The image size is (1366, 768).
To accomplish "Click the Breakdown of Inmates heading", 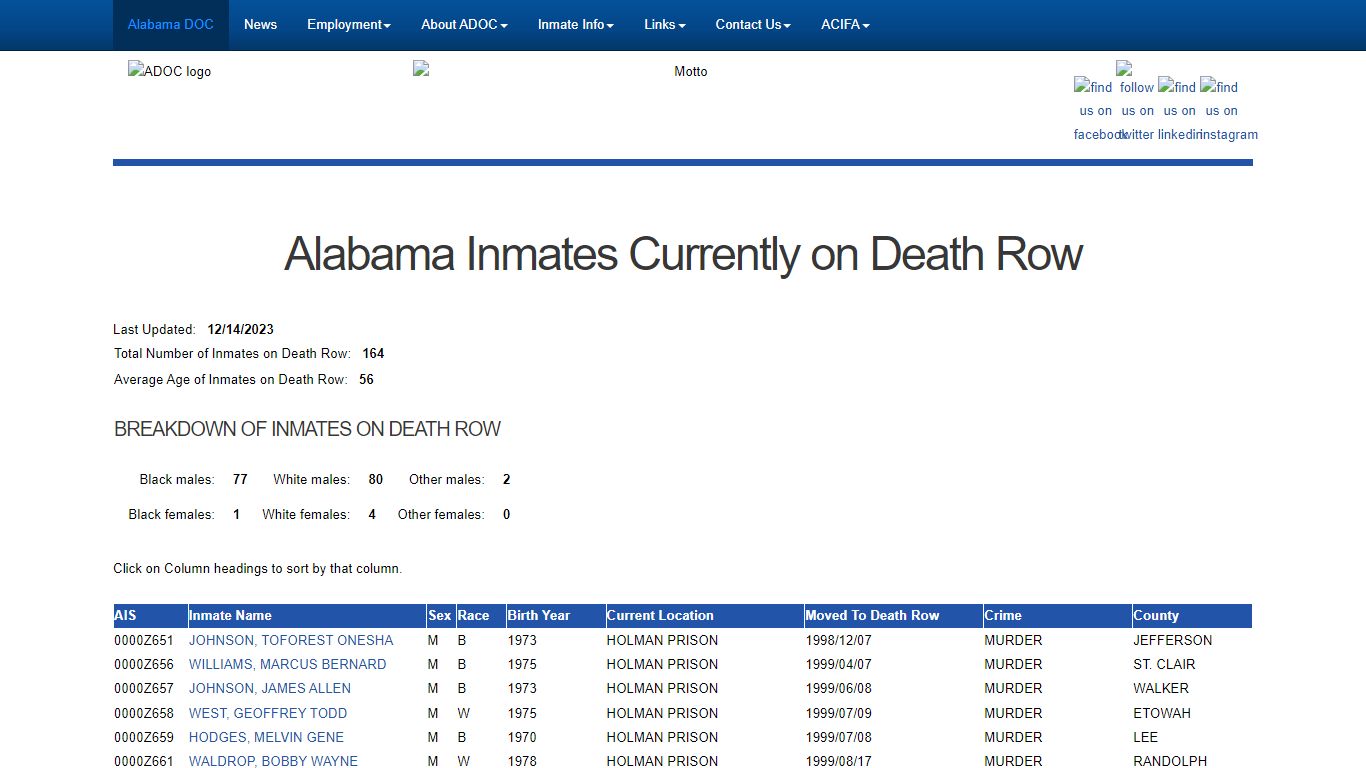I will tap(307, 429).
